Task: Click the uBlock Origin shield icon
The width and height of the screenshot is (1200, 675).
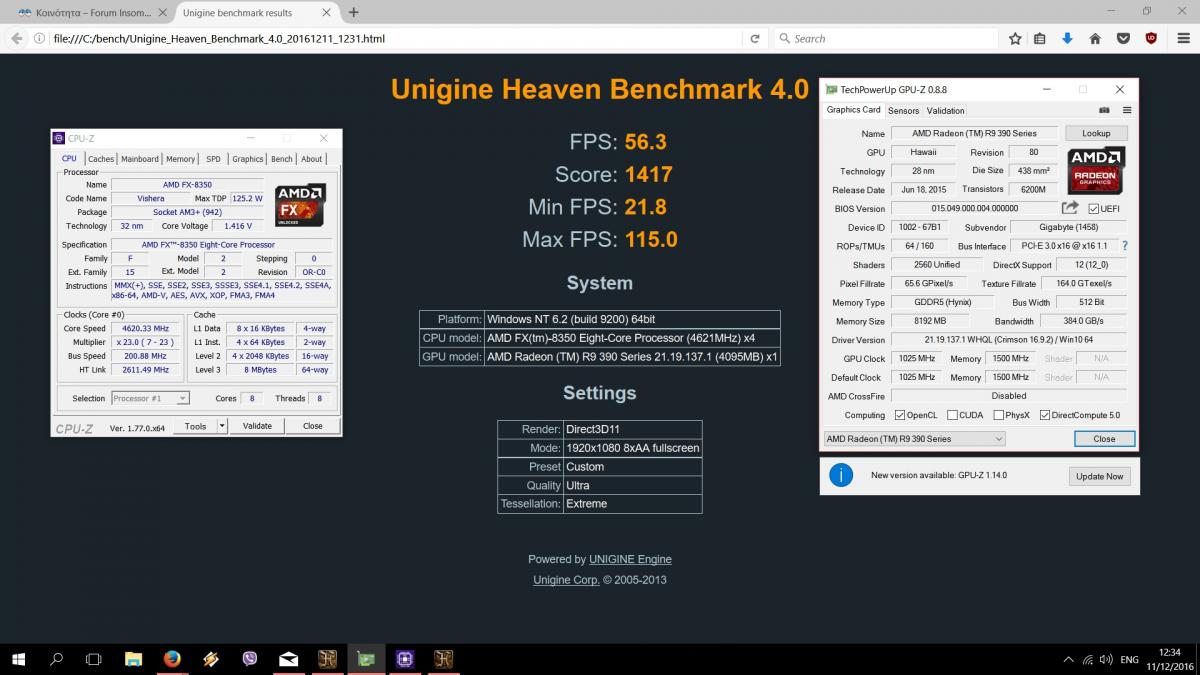Action: [1151, 39]
